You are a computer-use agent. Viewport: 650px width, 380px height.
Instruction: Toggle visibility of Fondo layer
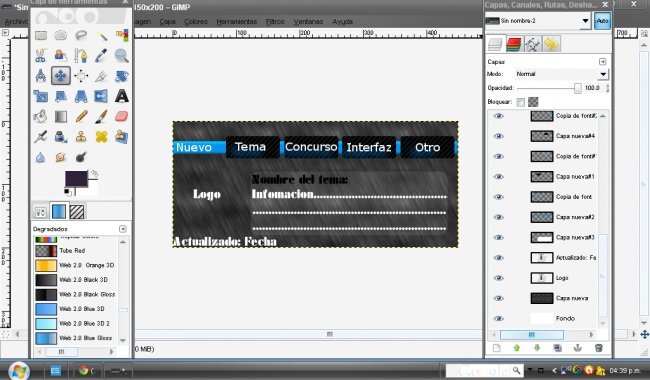pyautogui.click(x=498, y=319)
